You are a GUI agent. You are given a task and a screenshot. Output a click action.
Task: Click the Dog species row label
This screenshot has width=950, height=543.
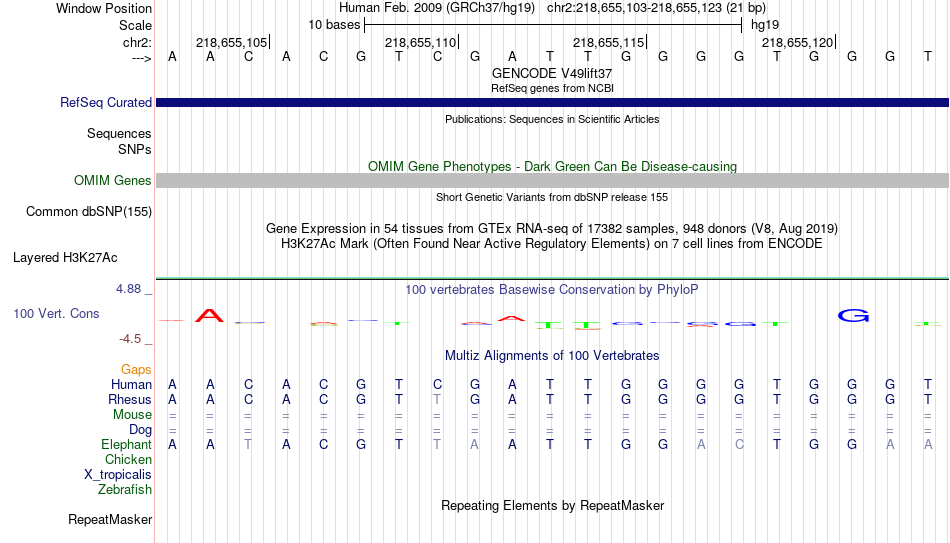[140, 430]
